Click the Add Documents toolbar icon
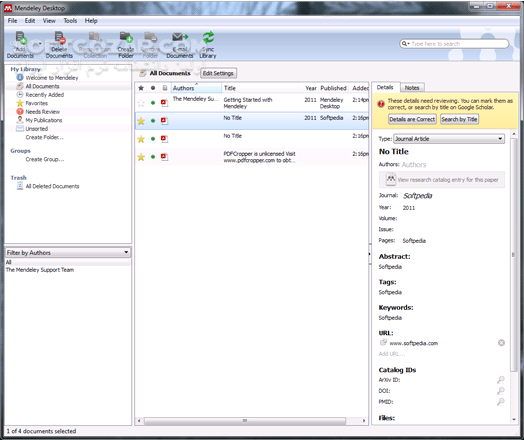Screen dimensions: 524x440 [x=21, y=37]
